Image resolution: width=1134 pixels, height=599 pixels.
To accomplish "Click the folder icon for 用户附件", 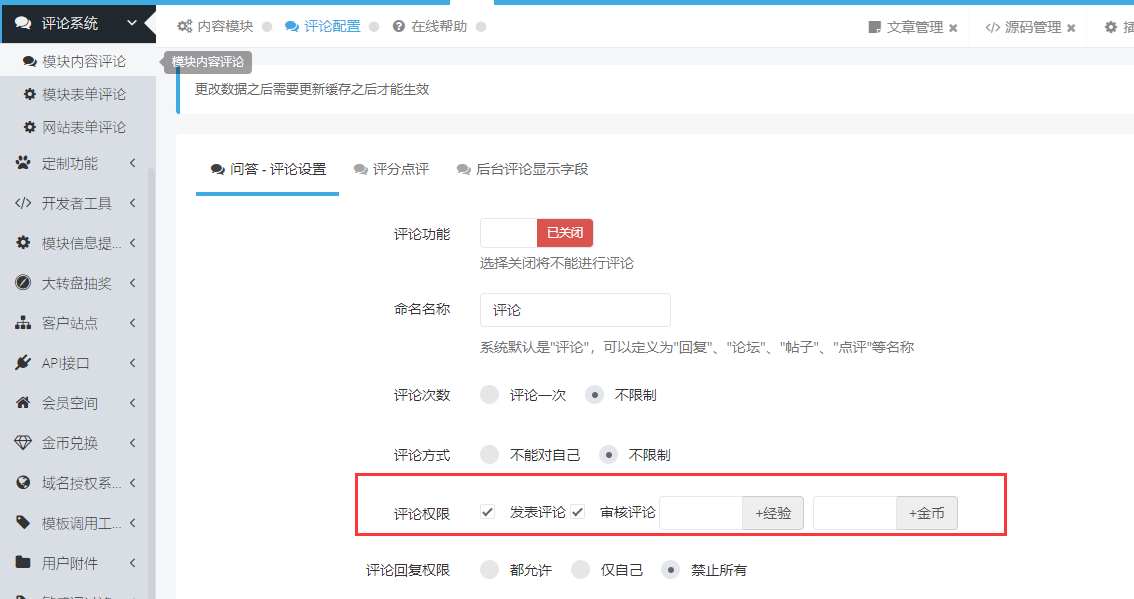I will [x=23, y=562].
